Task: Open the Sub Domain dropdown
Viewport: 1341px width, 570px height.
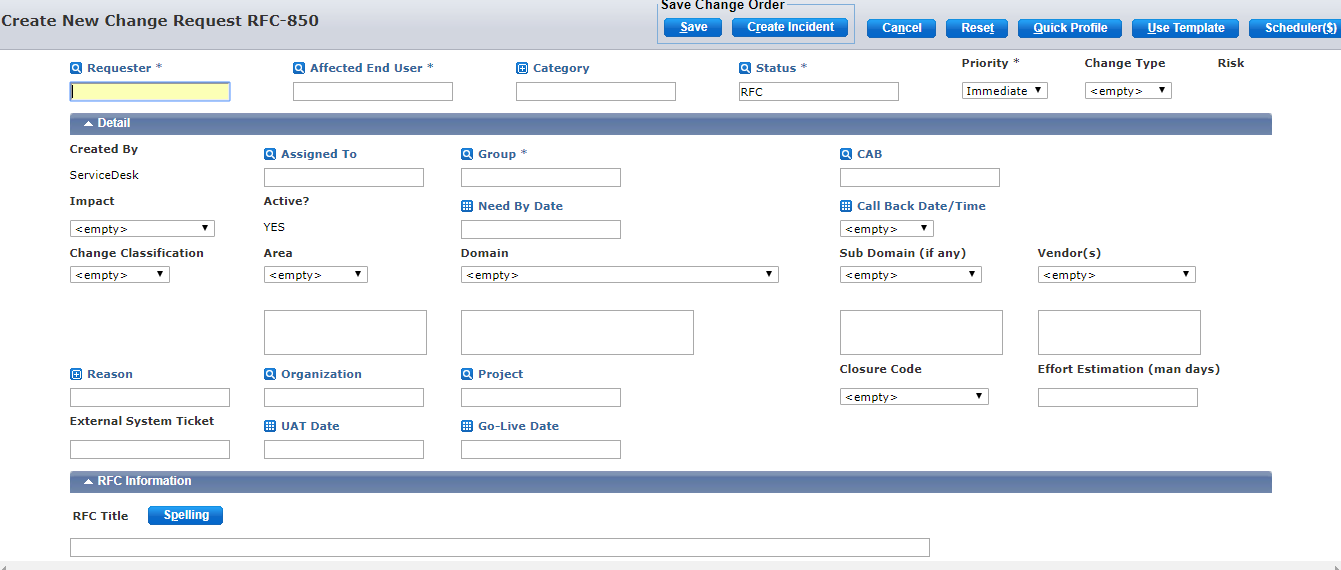Action: point(911,274)
